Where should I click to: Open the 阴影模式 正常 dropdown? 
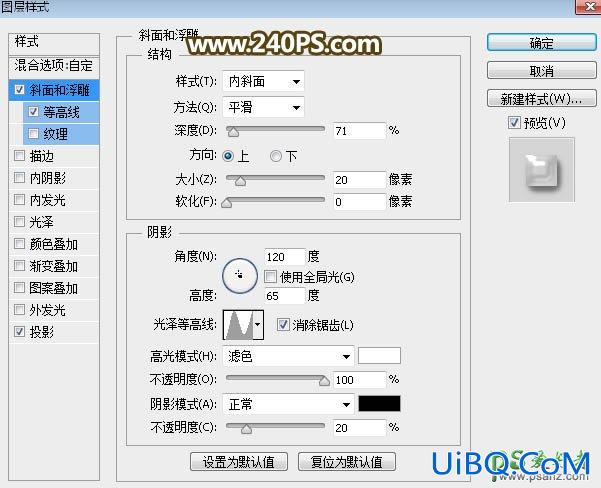[x=288, y=404]
